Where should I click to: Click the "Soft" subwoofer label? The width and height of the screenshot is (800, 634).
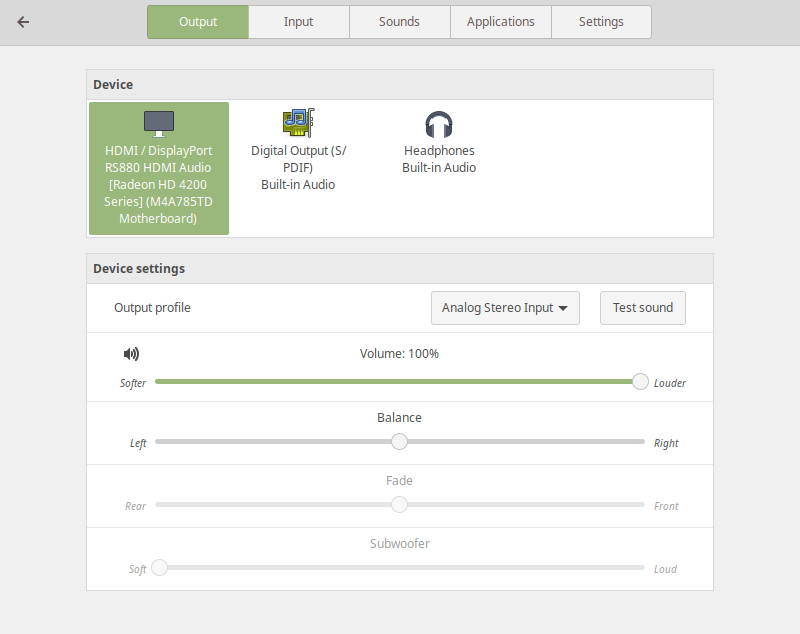point(137,569)
